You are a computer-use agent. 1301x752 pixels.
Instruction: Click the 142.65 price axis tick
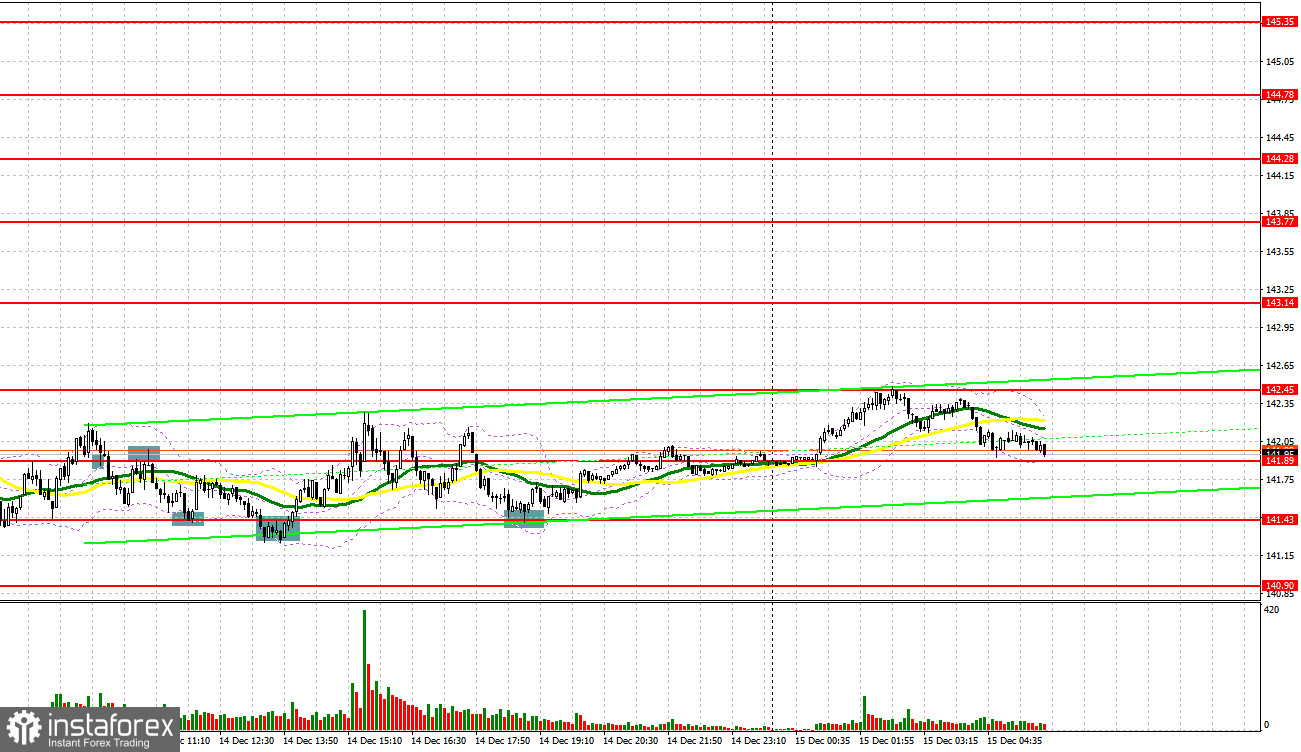point(1279,366)
